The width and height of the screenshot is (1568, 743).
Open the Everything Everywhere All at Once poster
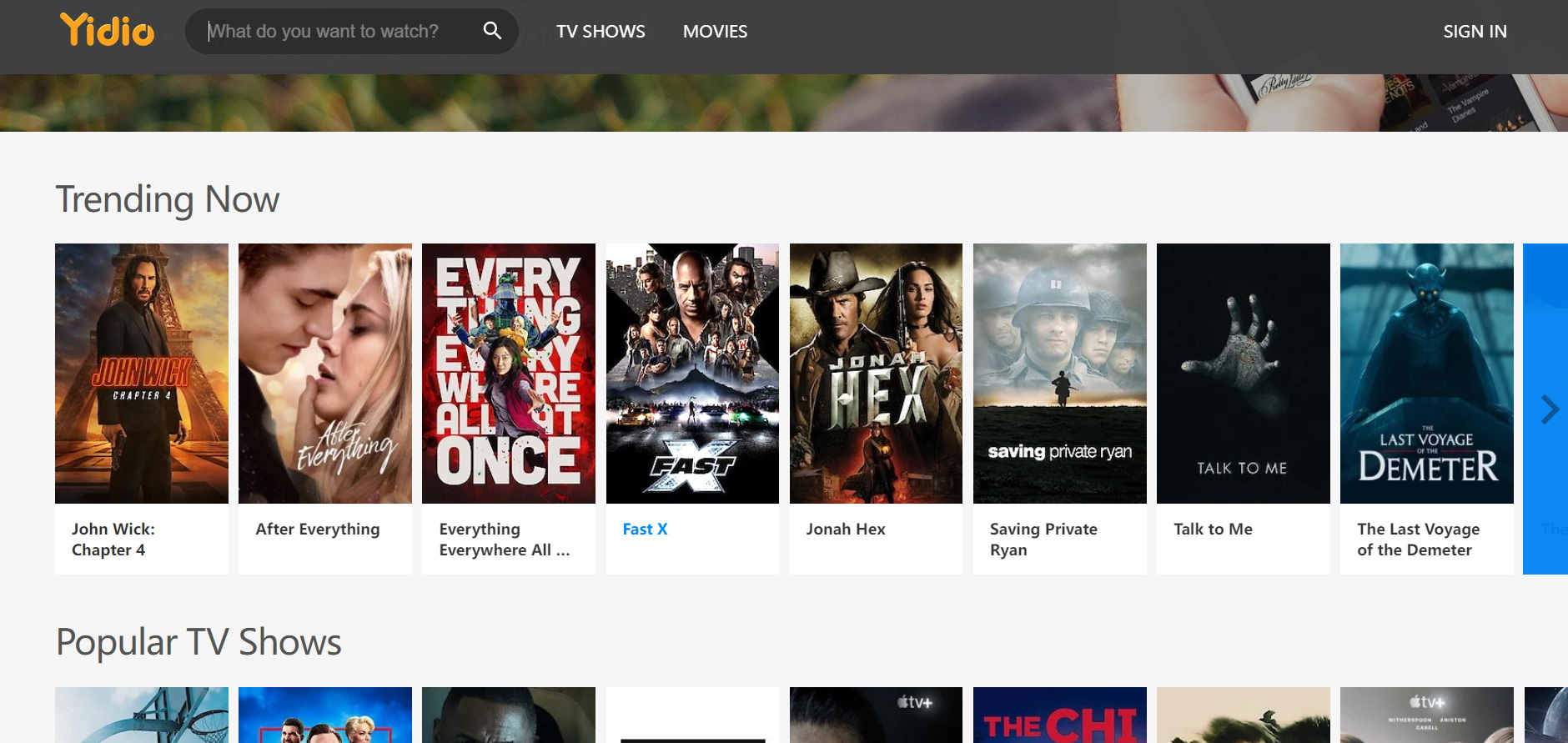pyautogui.click(x=509, y=374)
